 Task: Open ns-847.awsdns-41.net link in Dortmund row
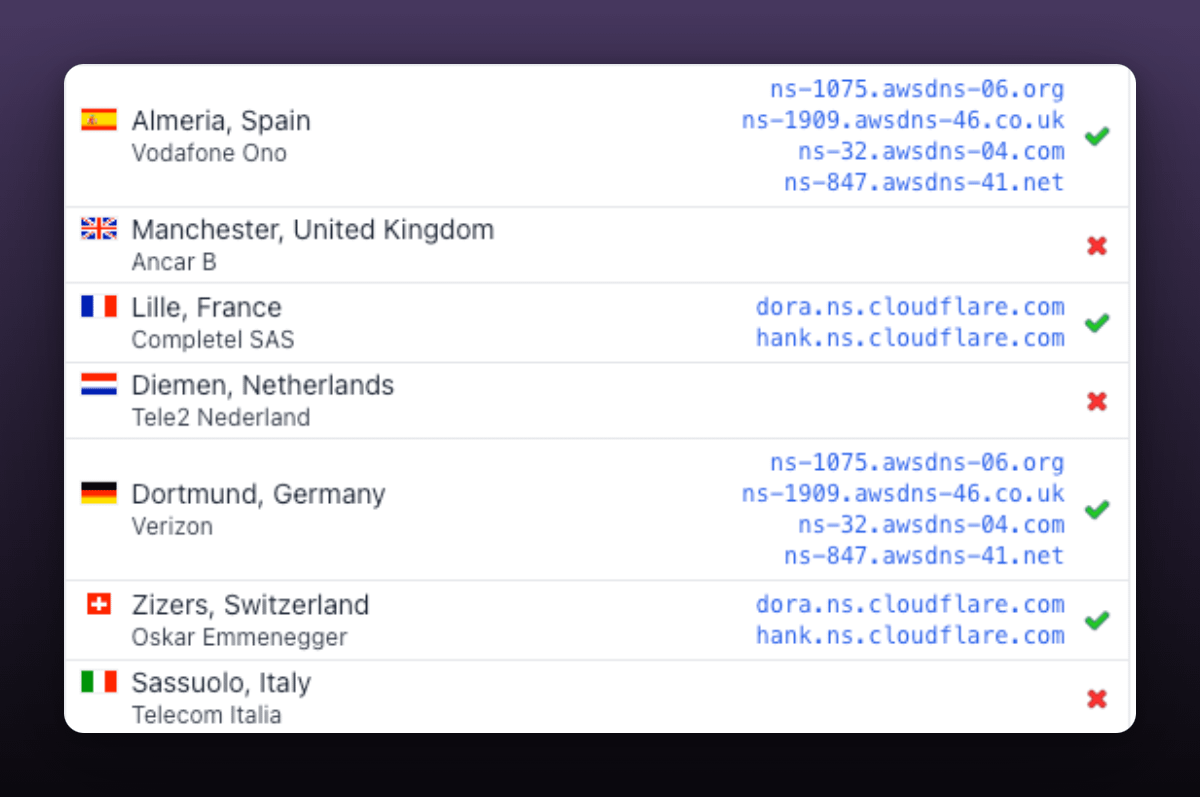pyautogui.click(x=923, y=556)
